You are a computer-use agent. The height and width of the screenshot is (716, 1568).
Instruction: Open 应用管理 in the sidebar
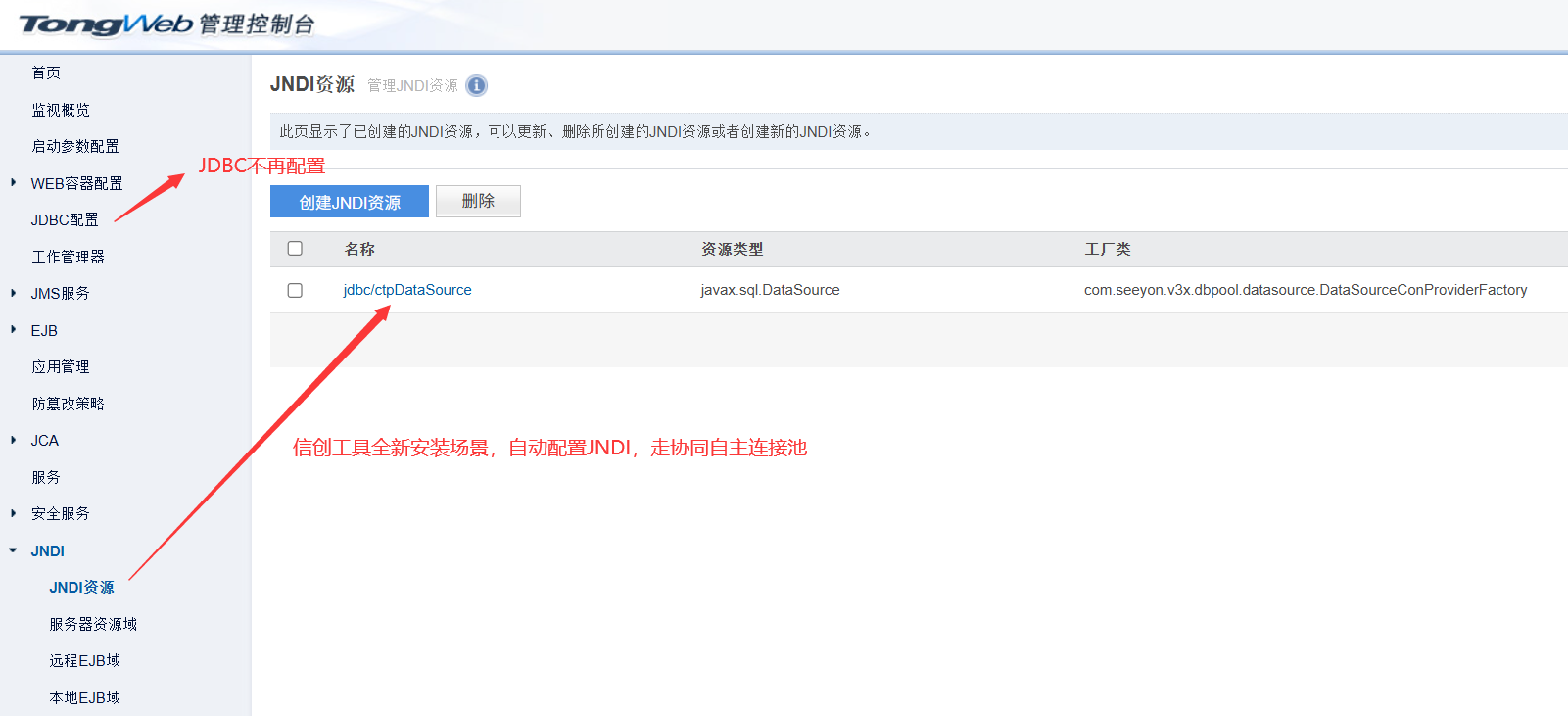tap(61, 366)
